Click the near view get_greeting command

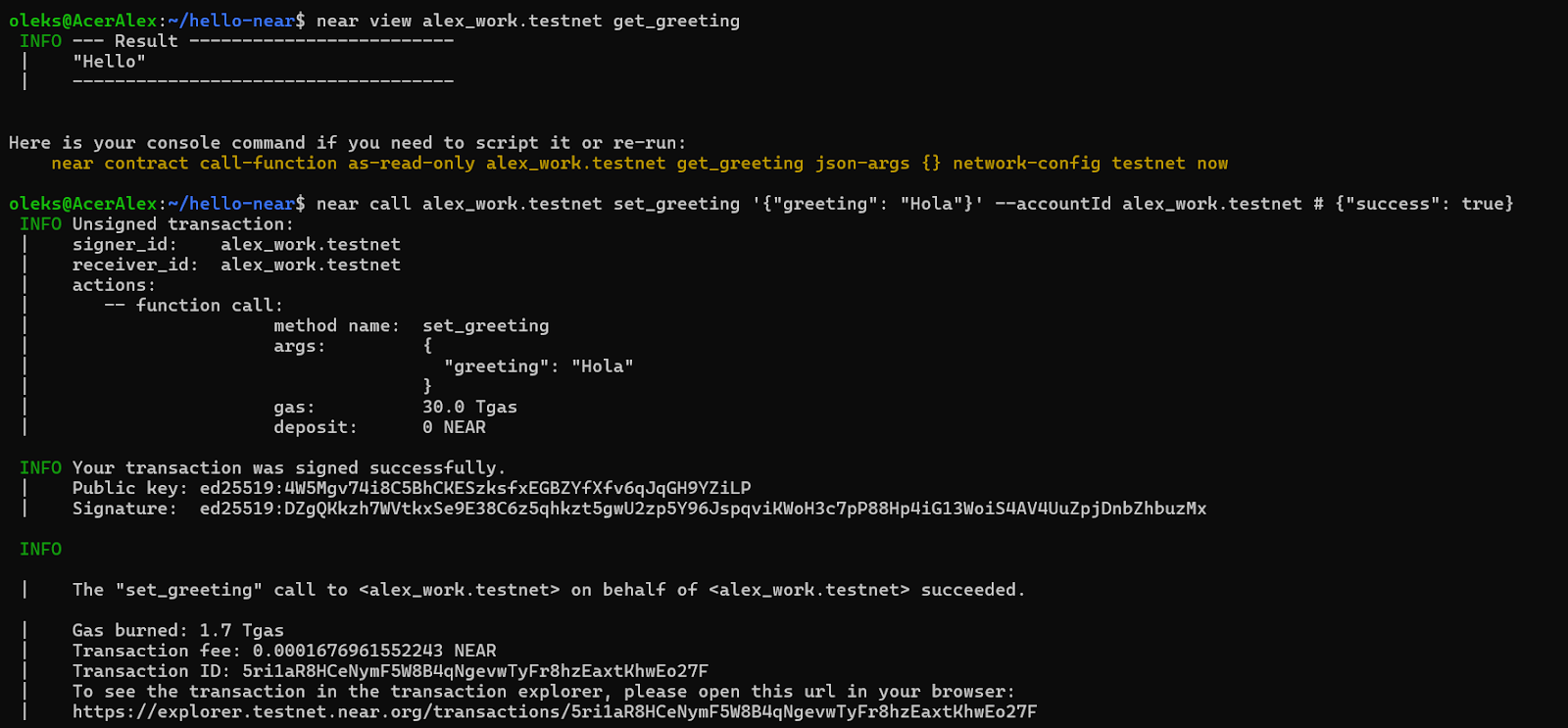click(x=528, y=21)
